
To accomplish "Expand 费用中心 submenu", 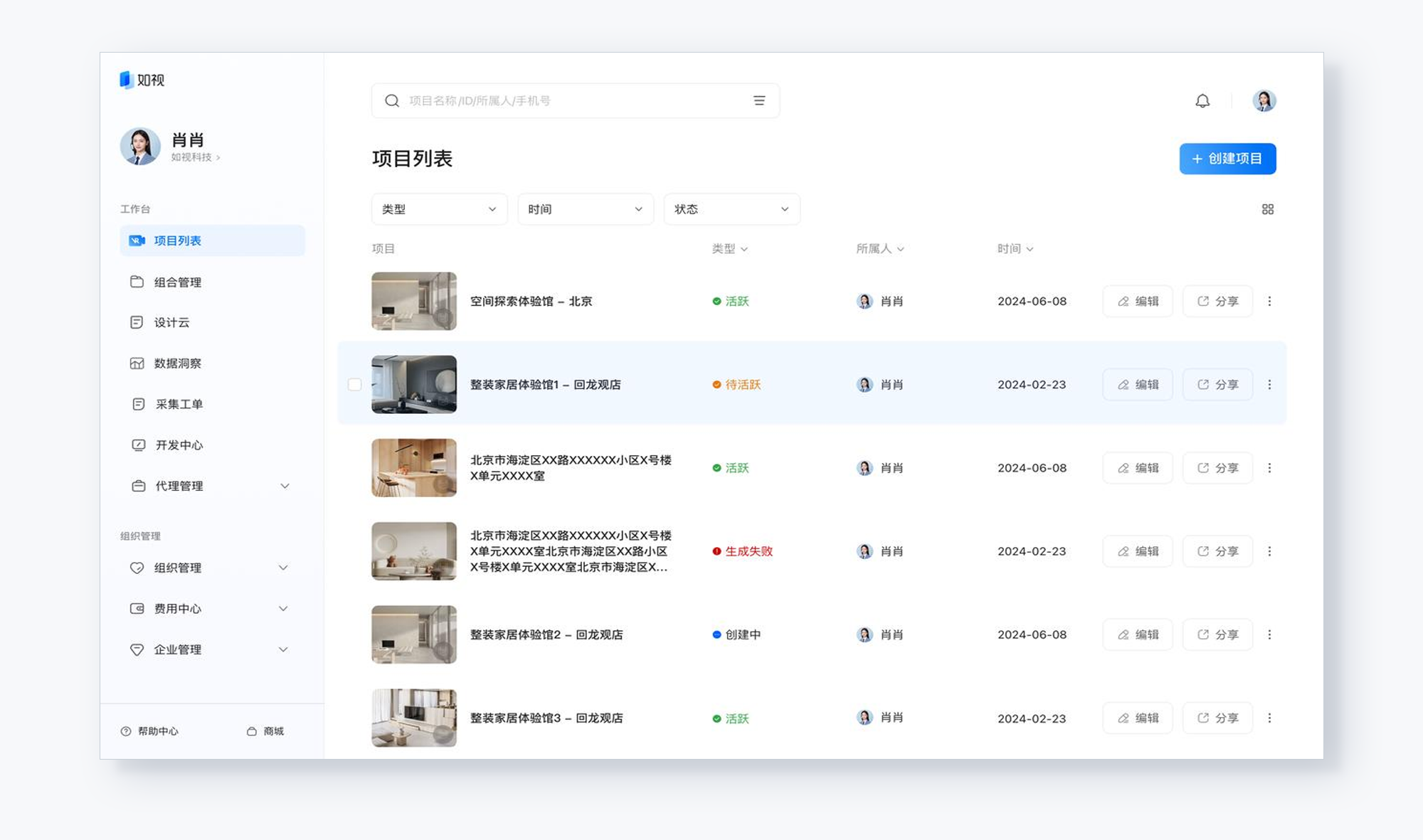I will (283, 609).
